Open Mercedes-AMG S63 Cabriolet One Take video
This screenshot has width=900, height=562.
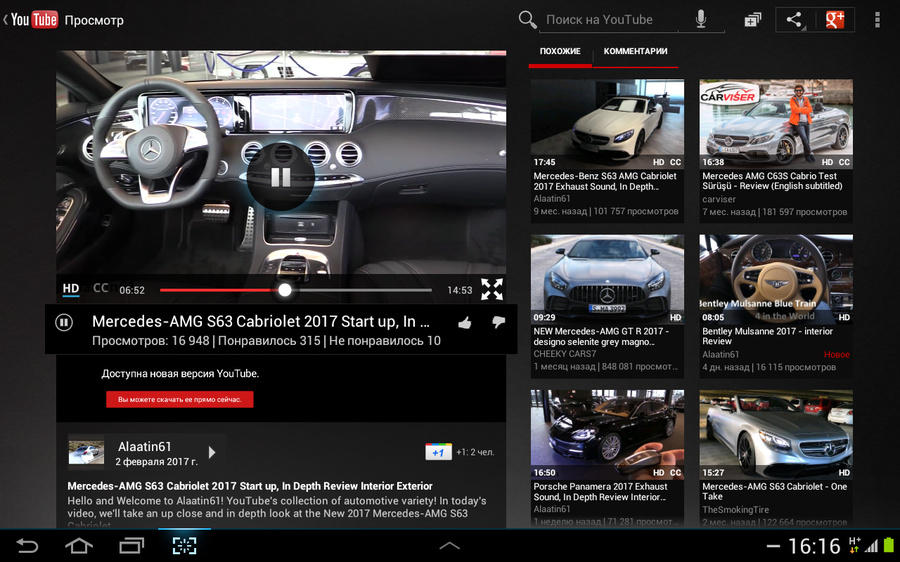click(776, 458)
